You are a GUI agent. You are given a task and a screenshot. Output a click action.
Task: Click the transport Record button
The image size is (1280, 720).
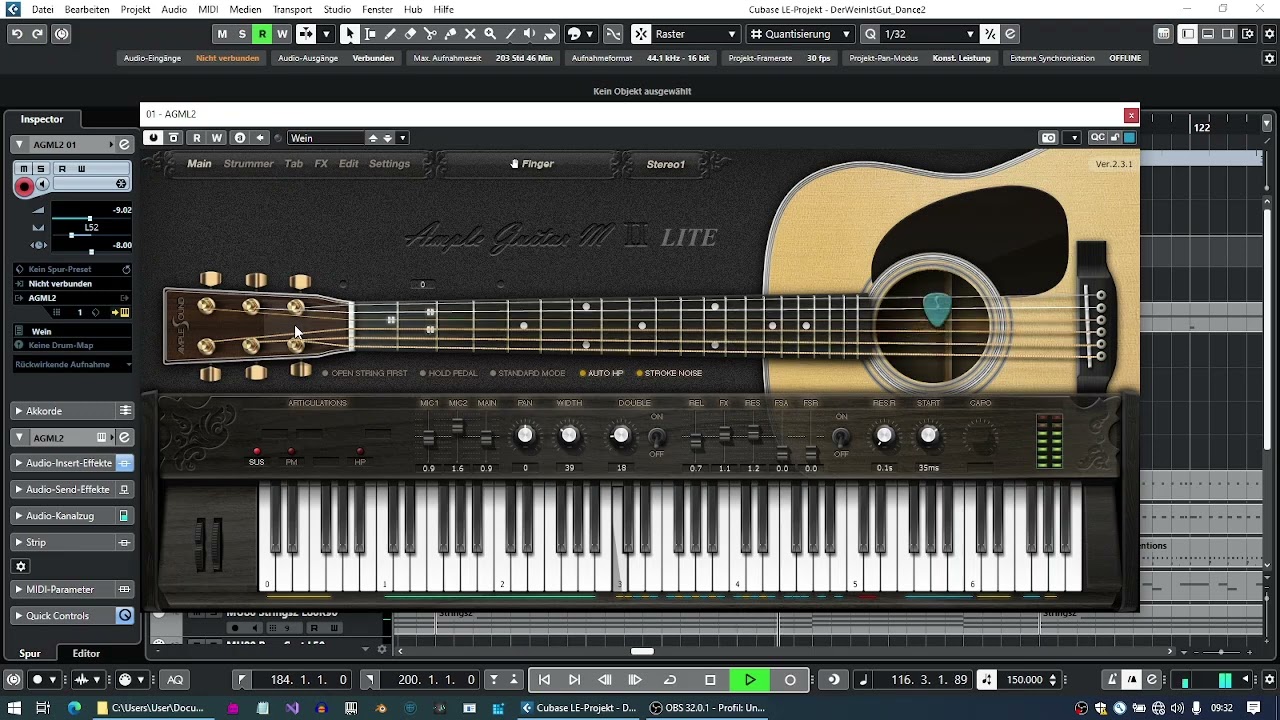click(x=790, y=680)
